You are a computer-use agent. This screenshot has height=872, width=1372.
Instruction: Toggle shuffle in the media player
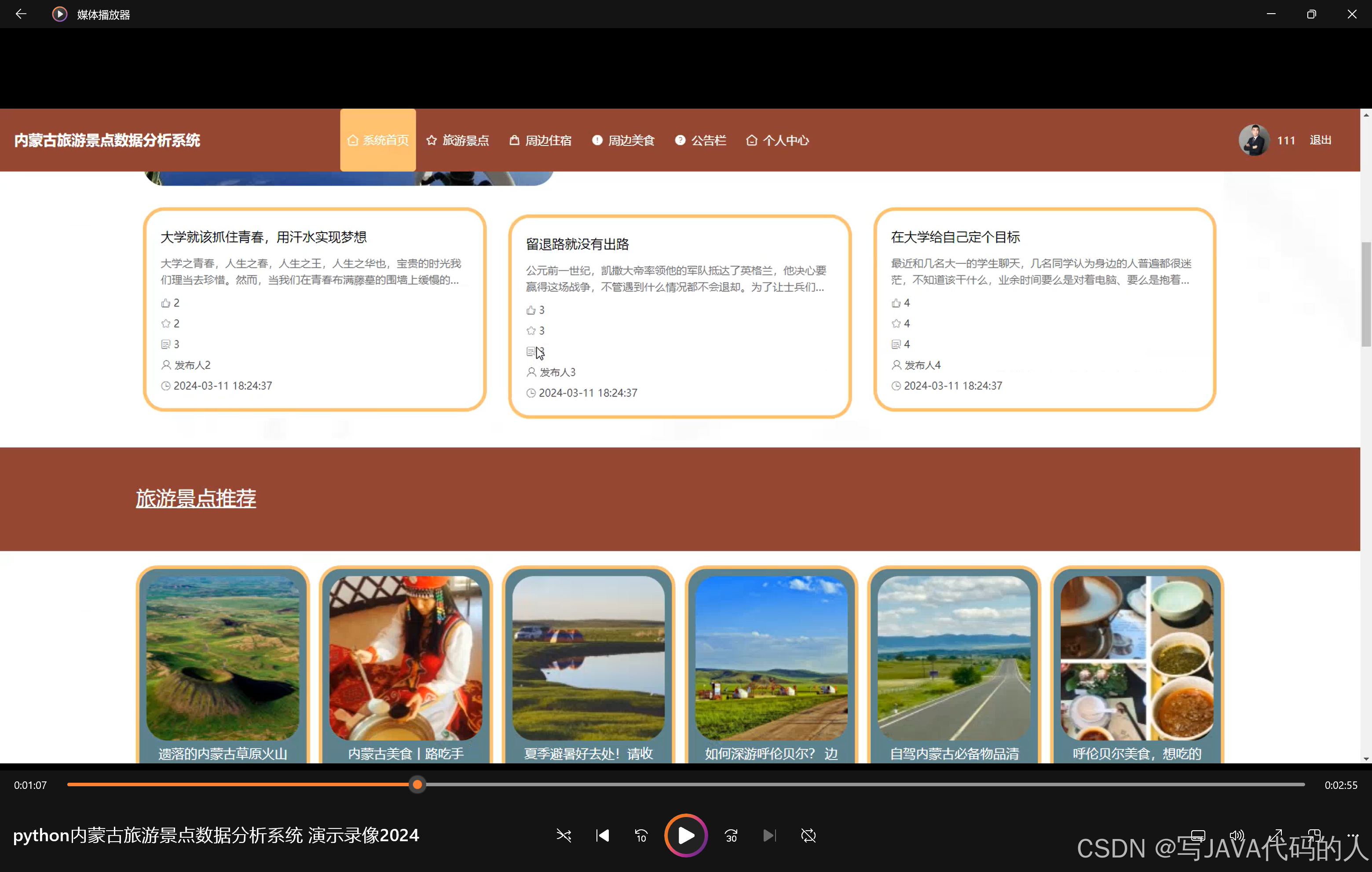(563, 836)
